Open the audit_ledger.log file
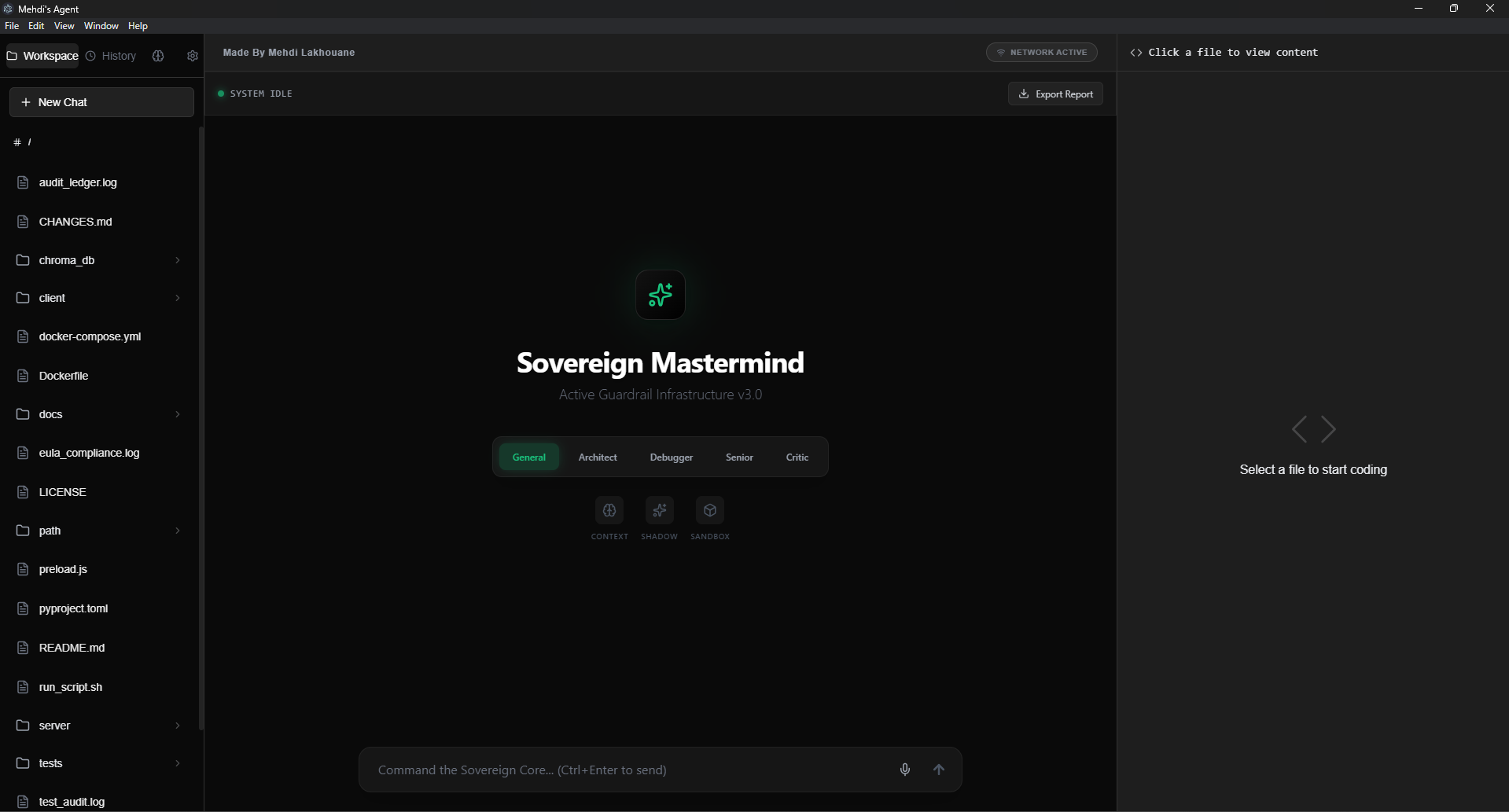This screenshot has width=1509, height=812. coord(76,182)
